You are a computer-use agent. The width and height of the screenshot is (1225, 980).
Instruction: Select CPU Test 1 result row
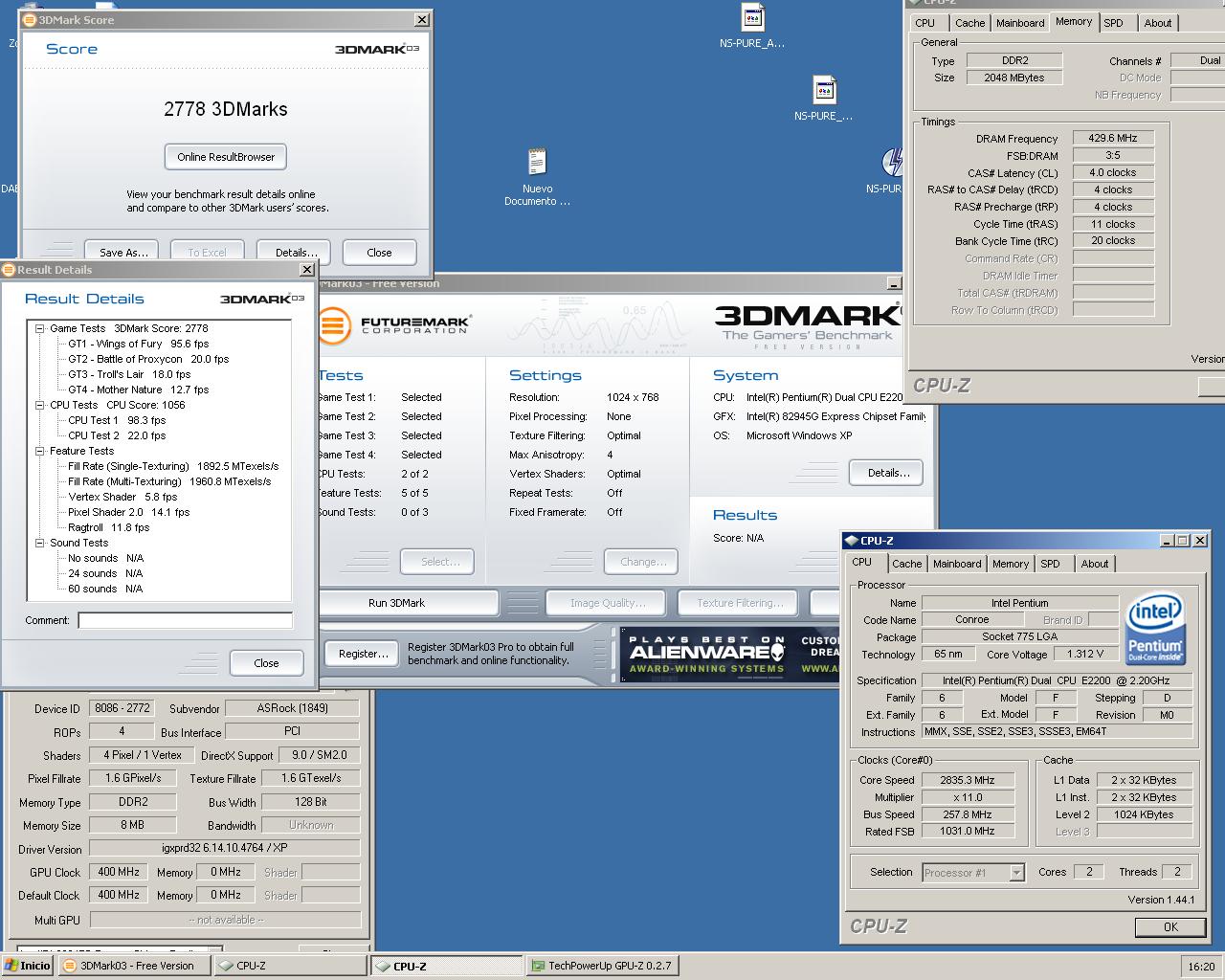[x=117, y=420]
